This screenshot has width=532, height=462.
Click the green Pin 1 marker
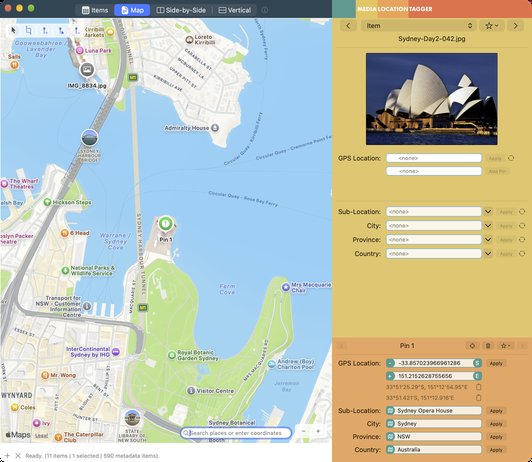(166, 224)
